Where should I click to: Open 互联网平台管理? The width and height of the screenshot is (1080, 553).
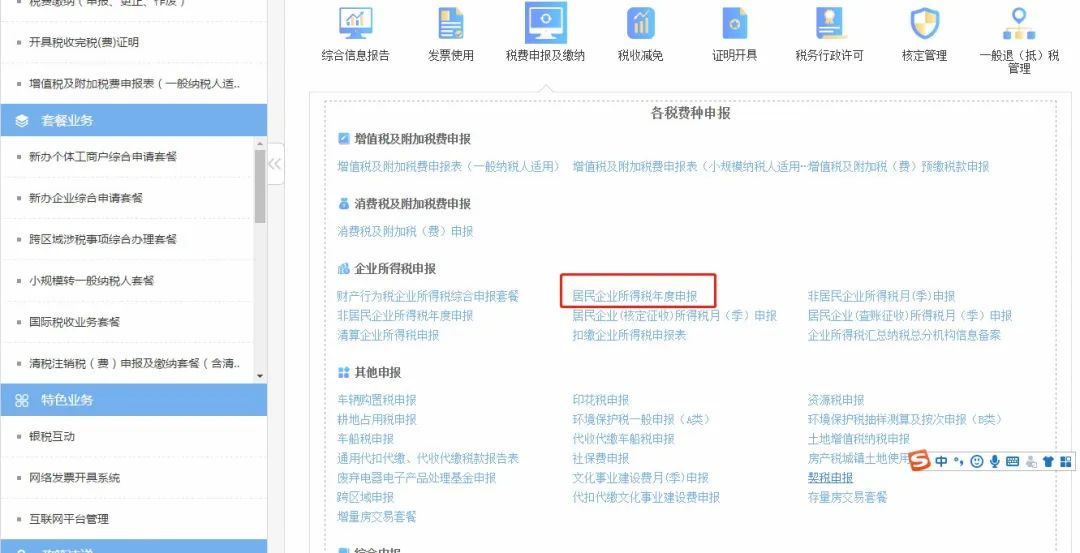tap(69, 519)
